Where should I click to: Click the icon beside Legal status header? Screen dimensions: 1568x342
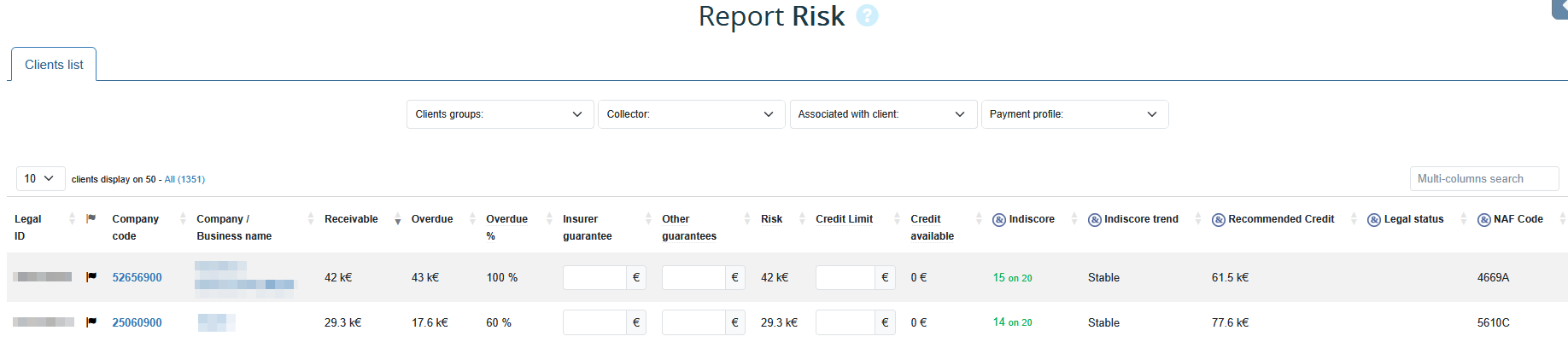coord(1373,220)
